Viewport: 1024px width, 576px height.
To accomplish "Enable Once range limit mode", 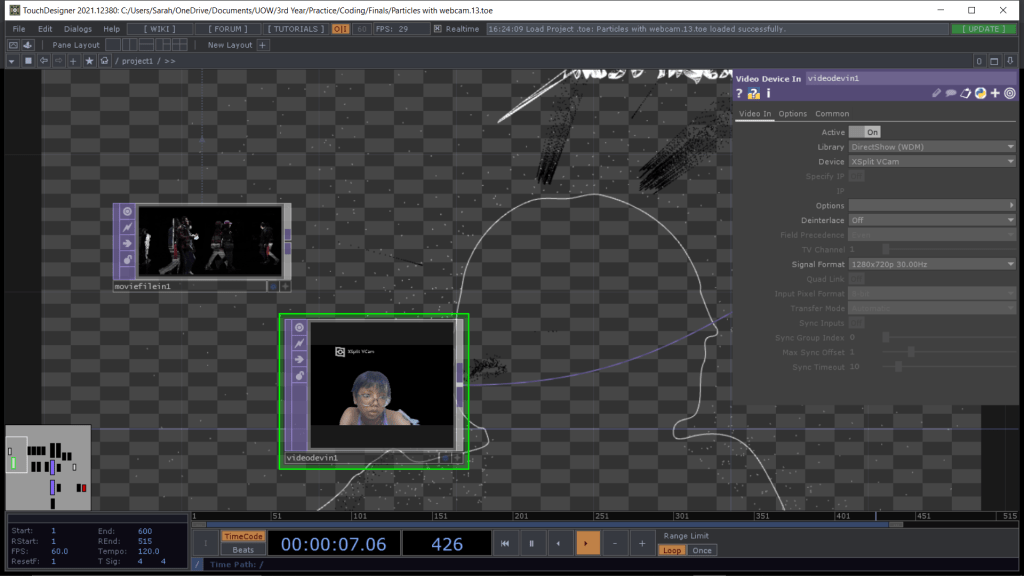I will [x=702, y=550].
